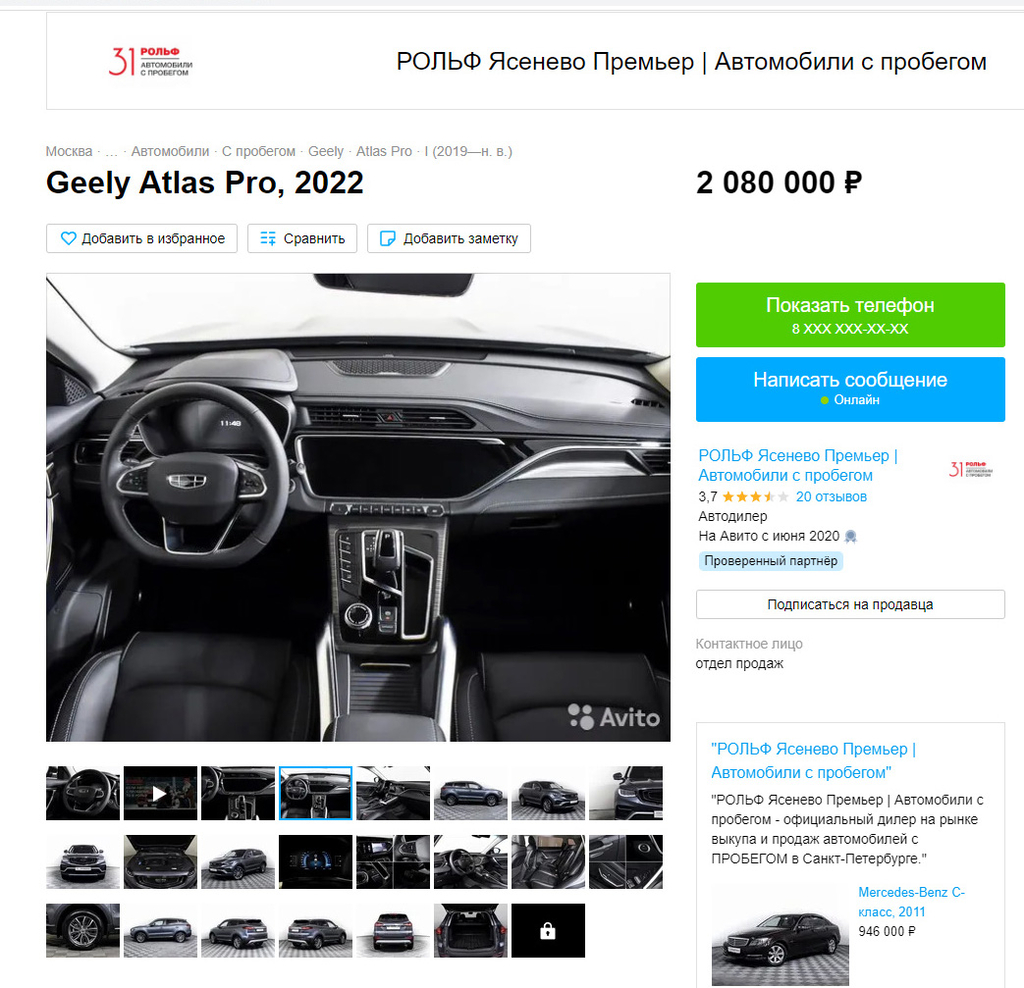Click the Рольф logo in the top banner

[151, 61]
